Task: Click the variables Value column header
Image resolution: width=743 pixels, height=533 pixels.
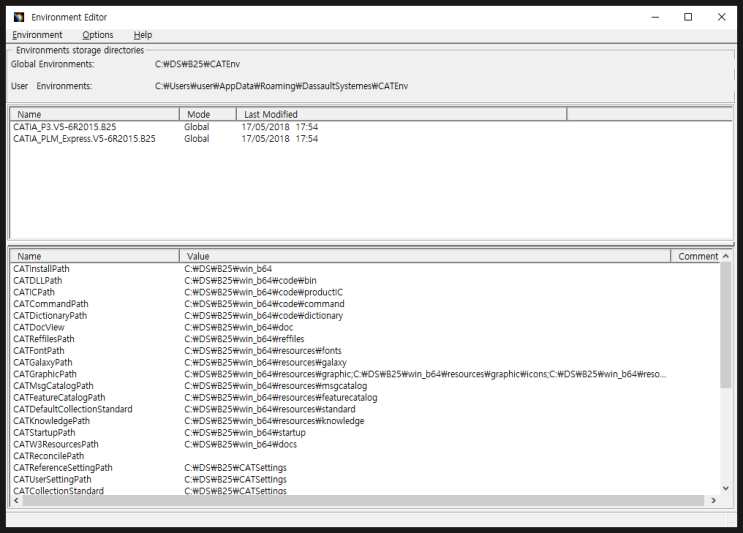Action: click(425, 256)
